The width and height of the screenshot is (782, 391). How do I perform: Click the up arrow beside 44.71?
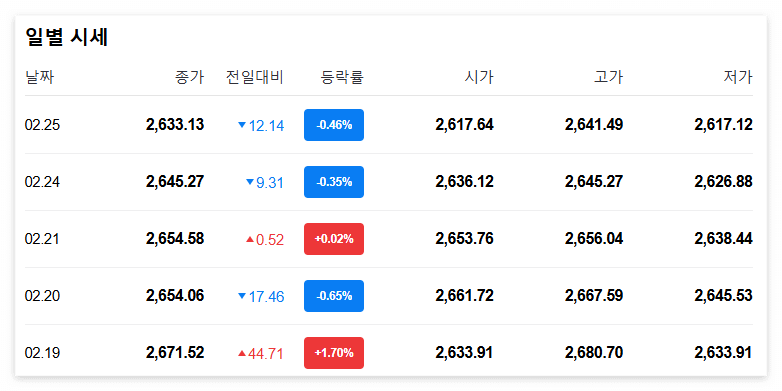tap(242, 354)
